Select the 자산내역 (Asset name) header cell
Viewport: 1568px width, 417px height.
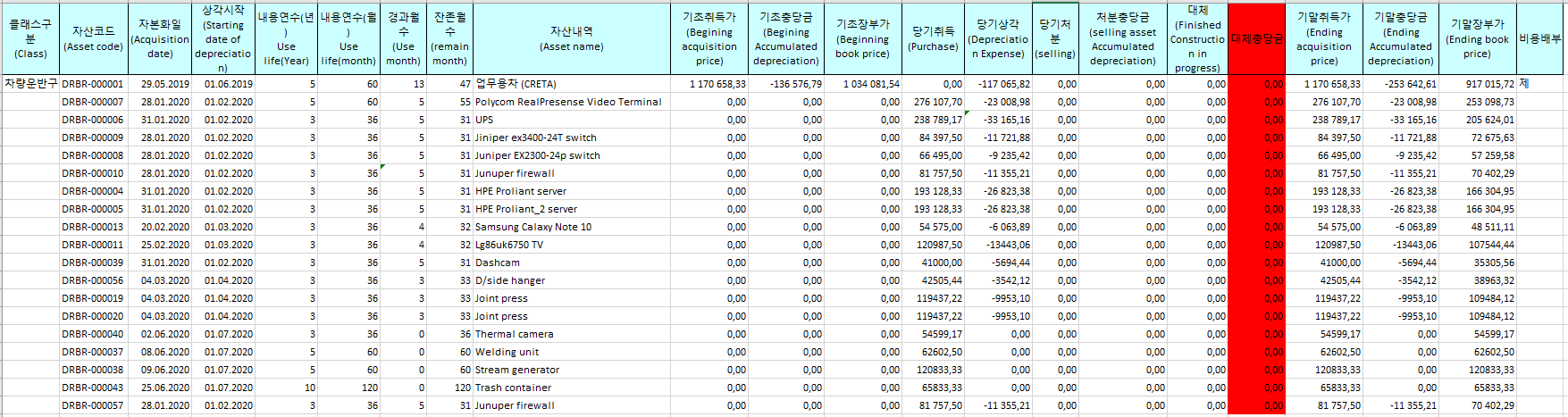[x=571, y=38]
